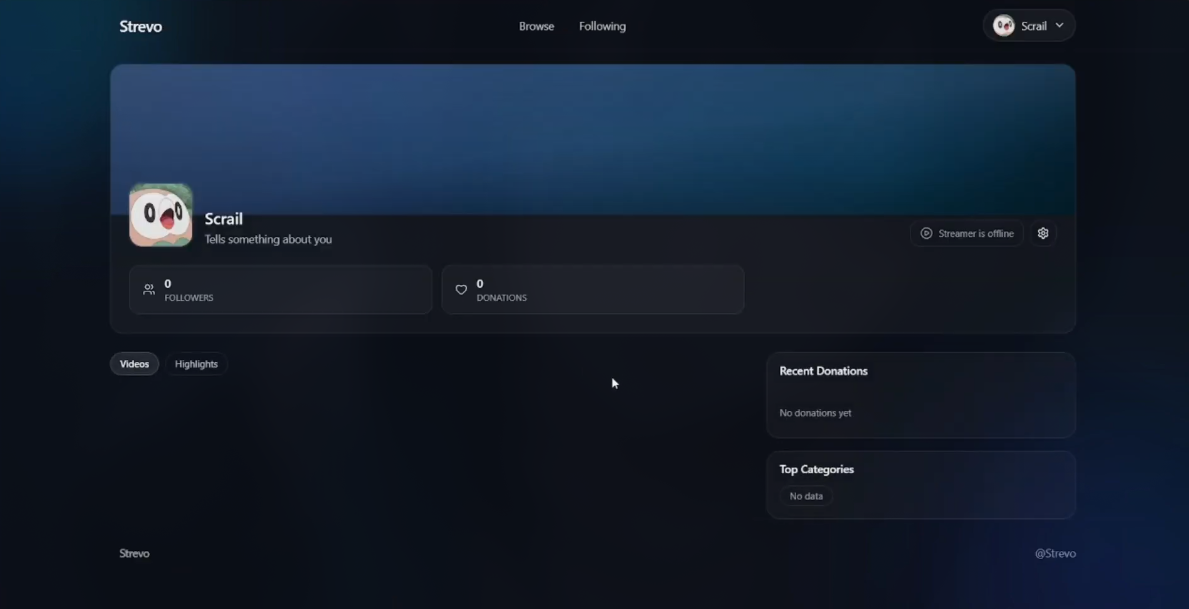The image size is (1189, 609).
Task: Click the play icon beside offline status
Action: click(926, 233)
